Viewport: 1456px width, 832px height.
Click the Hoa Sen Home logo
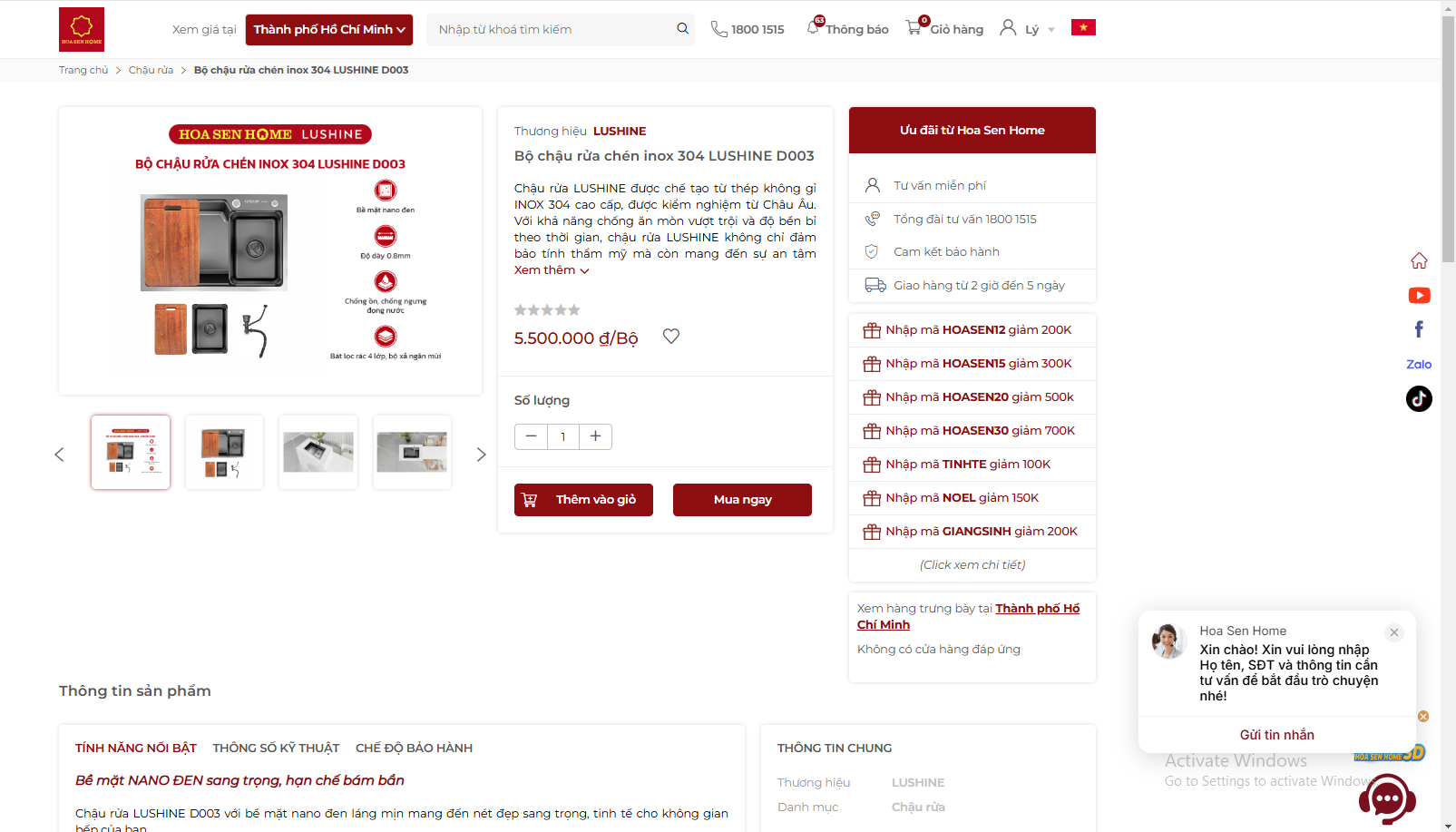(x=82, y=29)
